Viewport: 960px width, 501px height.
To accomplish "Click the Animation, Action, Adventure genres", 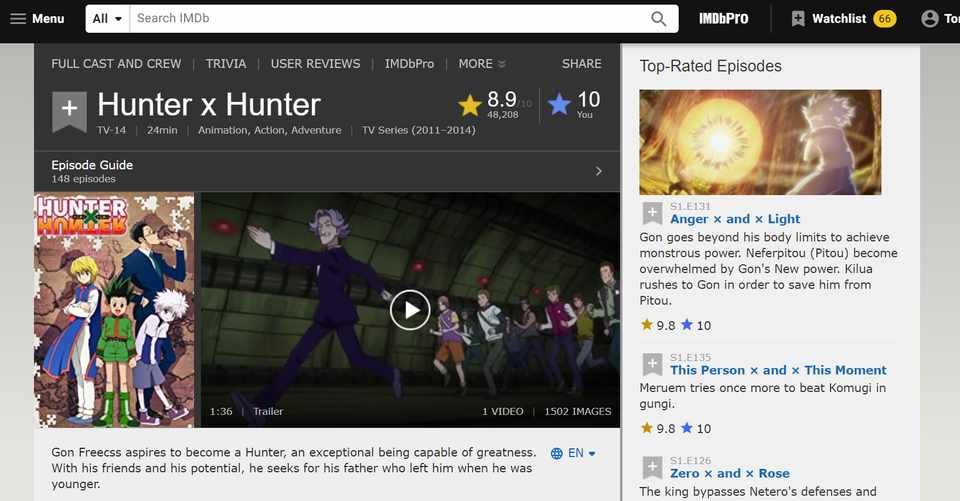I will 269,130.
